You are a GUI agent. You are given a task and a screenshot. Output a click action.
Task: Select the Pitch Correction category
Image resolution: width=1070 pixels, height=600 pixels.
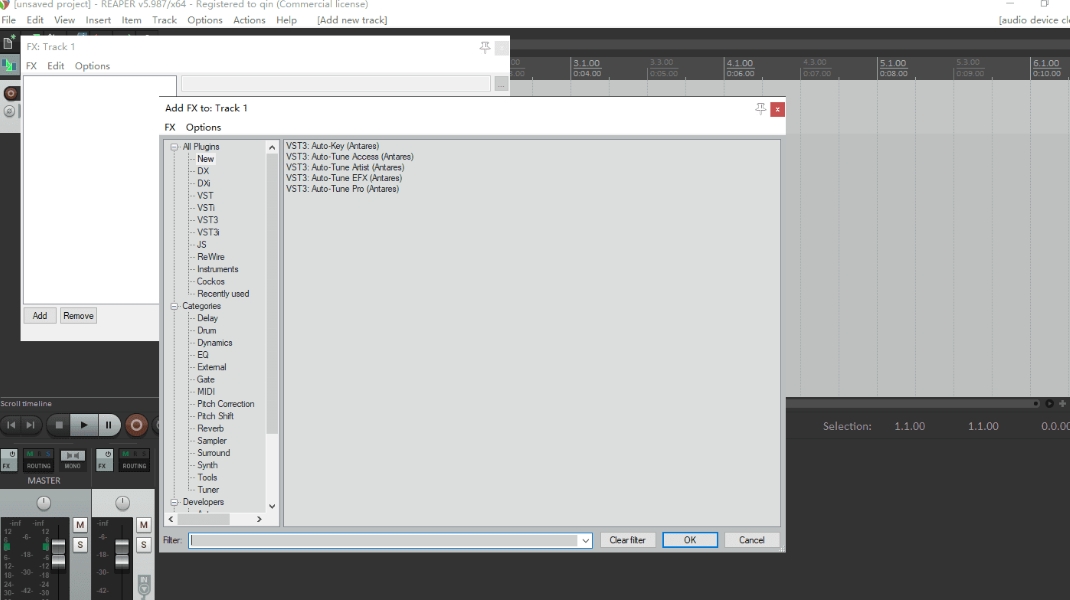pyautogui.click(x=225, y=404)
